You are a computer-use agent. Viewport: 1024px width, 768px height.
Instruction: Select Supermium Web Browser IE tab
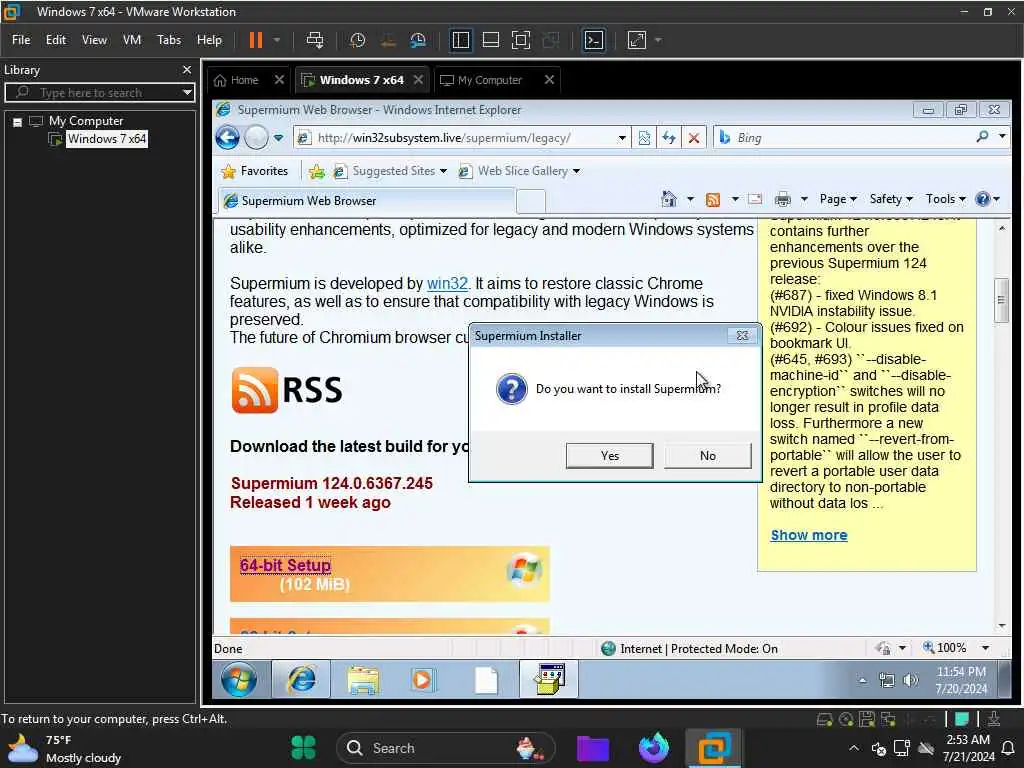(366, 200)
